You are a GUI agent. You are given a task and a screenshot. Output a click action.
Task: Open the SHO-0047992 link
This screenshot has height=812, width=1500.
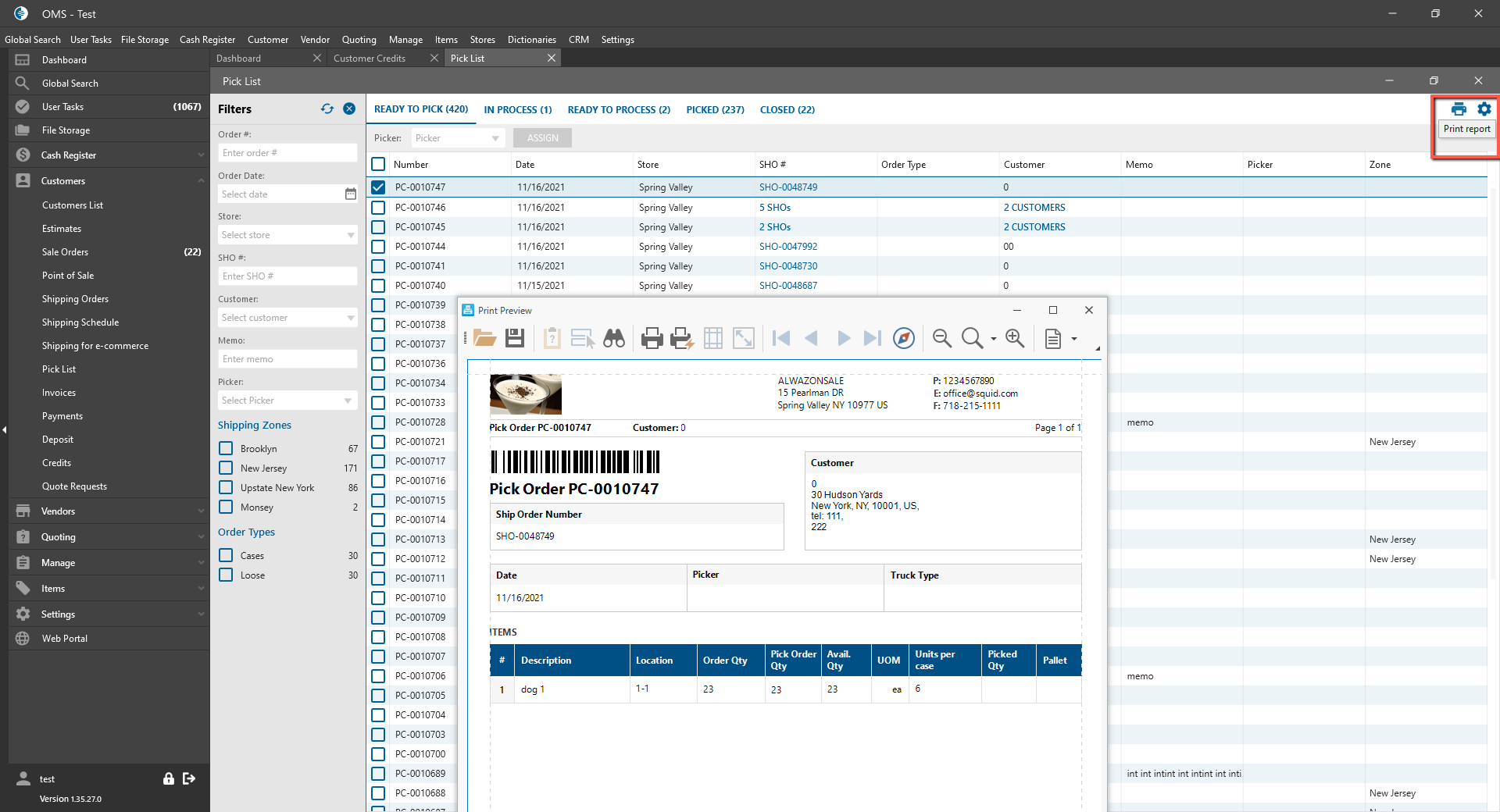(788, 247)
